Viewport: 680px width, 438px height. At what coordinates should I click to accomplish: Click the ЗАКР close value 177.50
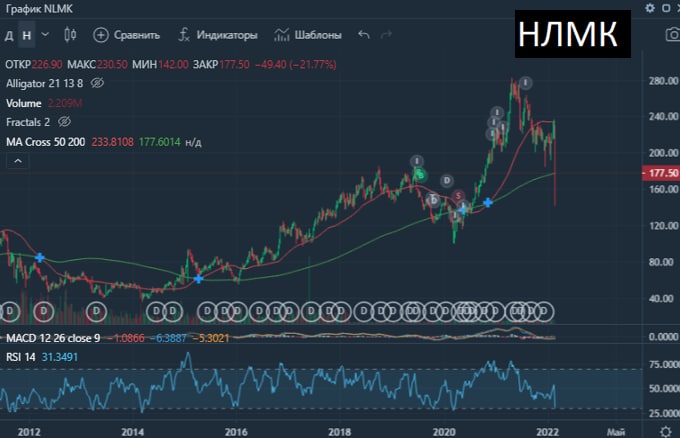235,65
